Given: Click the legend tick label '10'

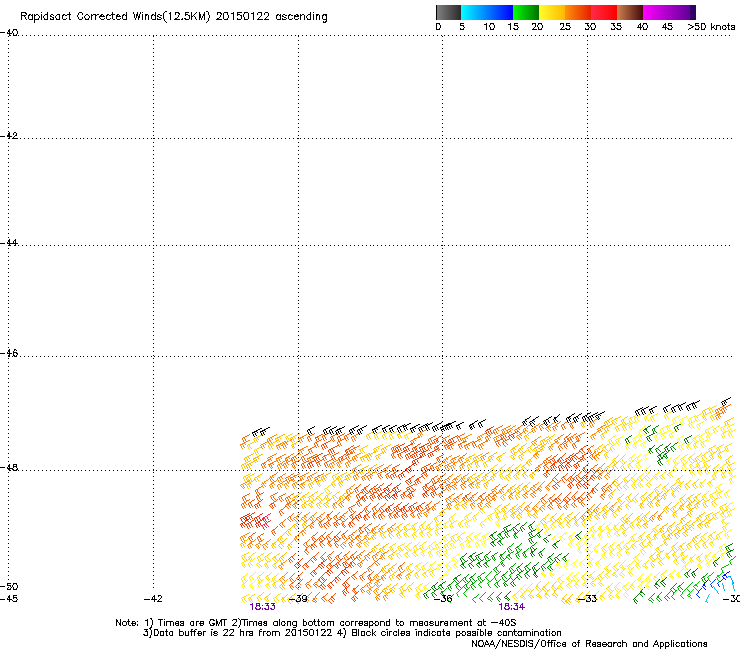Looking at the screenshot, I should click(x=489, y=27).
